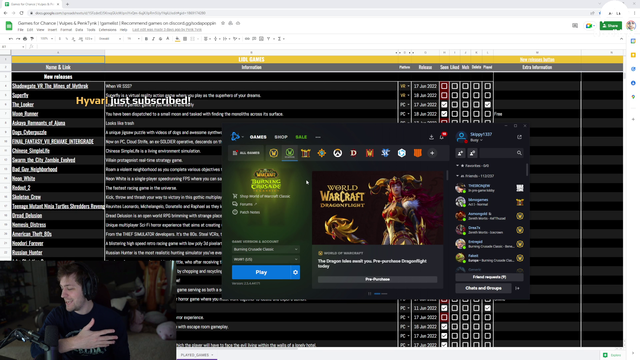Image resolution: width=640 pixels, height=360 pixels.
Task: Toggle Italic in Sheets toolbar
Action: click(153, 39)
